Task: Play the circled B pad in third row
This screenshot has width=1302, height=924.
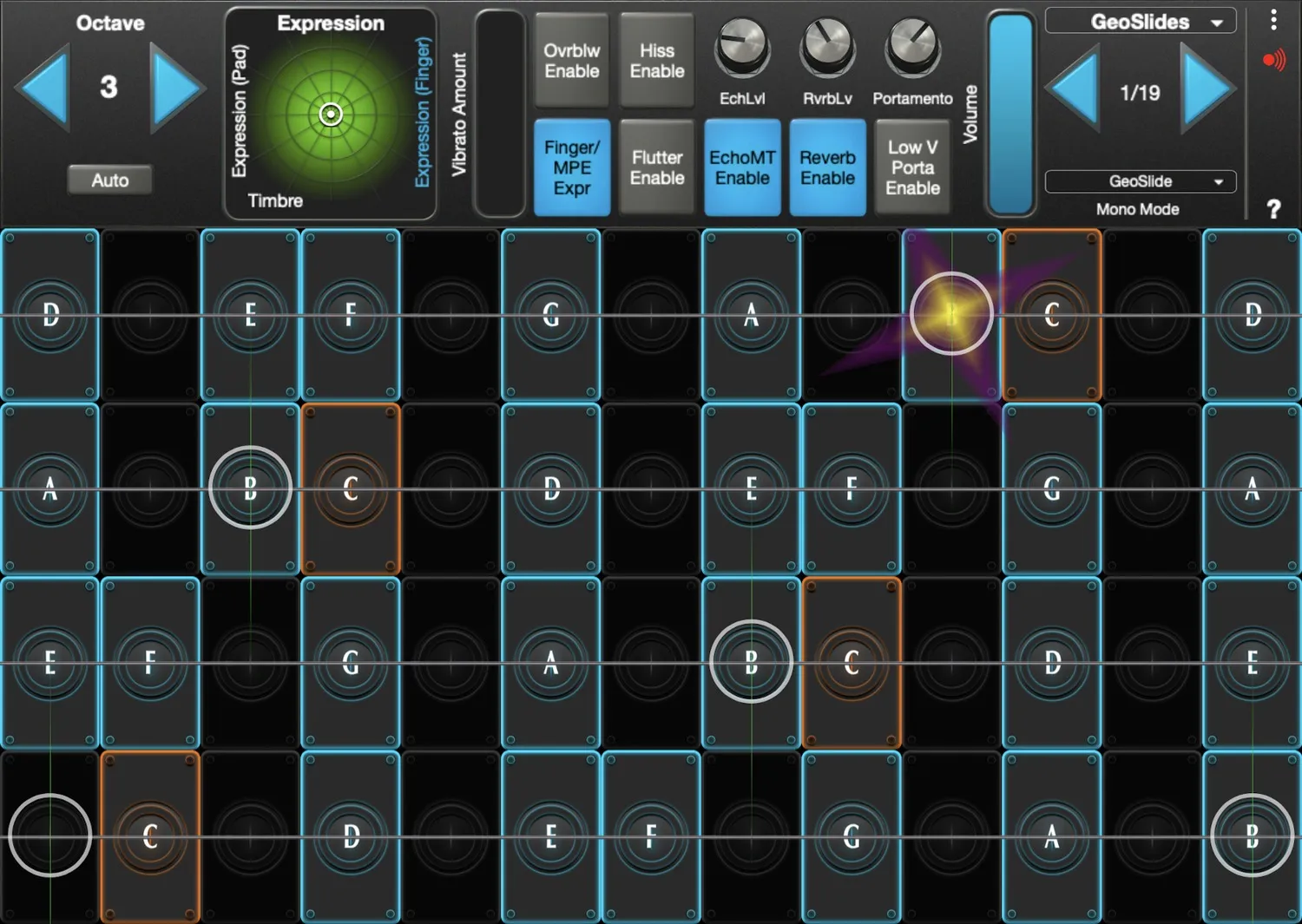Action: click(x=751, y=662)
